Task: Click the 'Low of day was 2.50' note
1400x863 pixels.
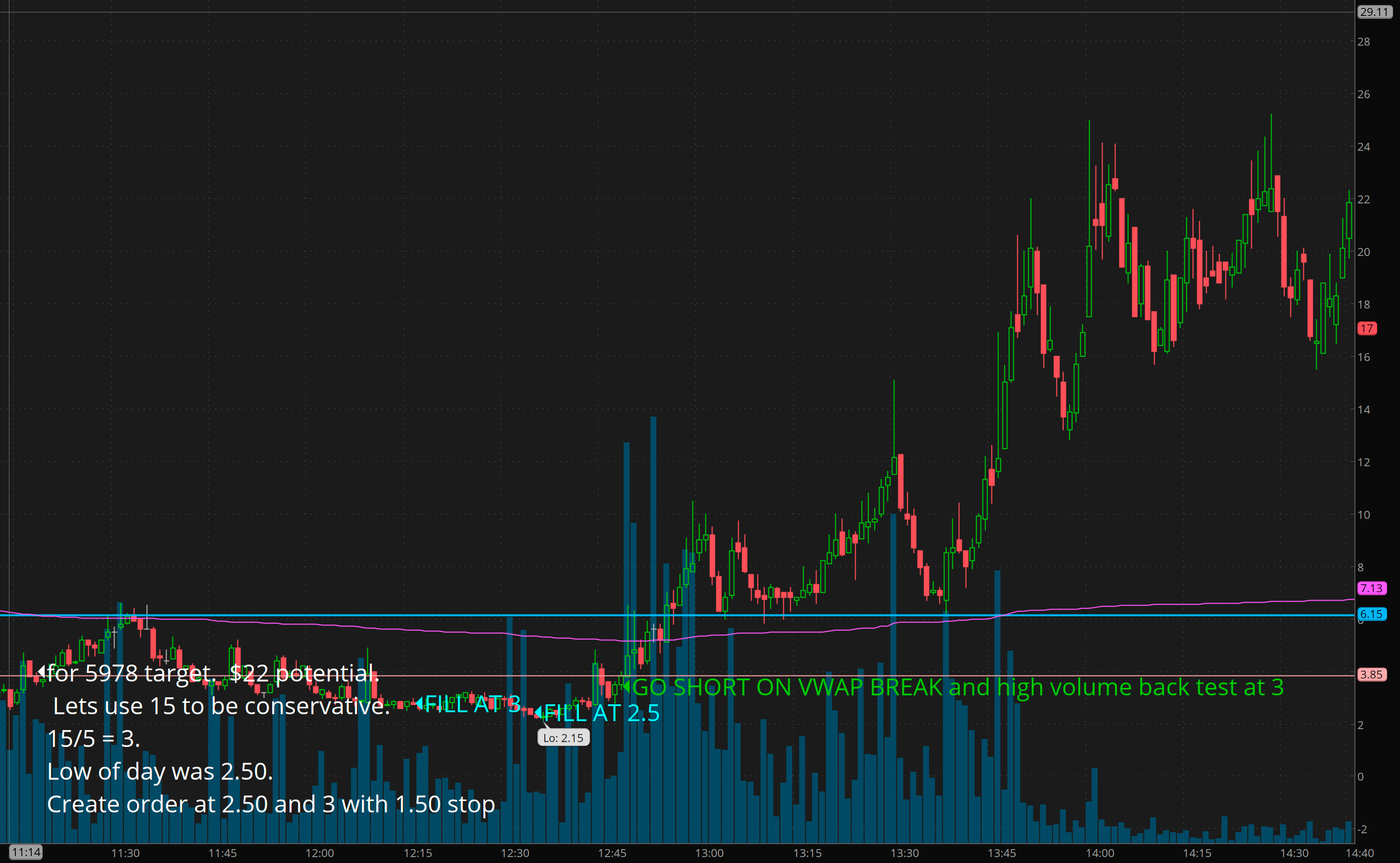Action: 160,771
